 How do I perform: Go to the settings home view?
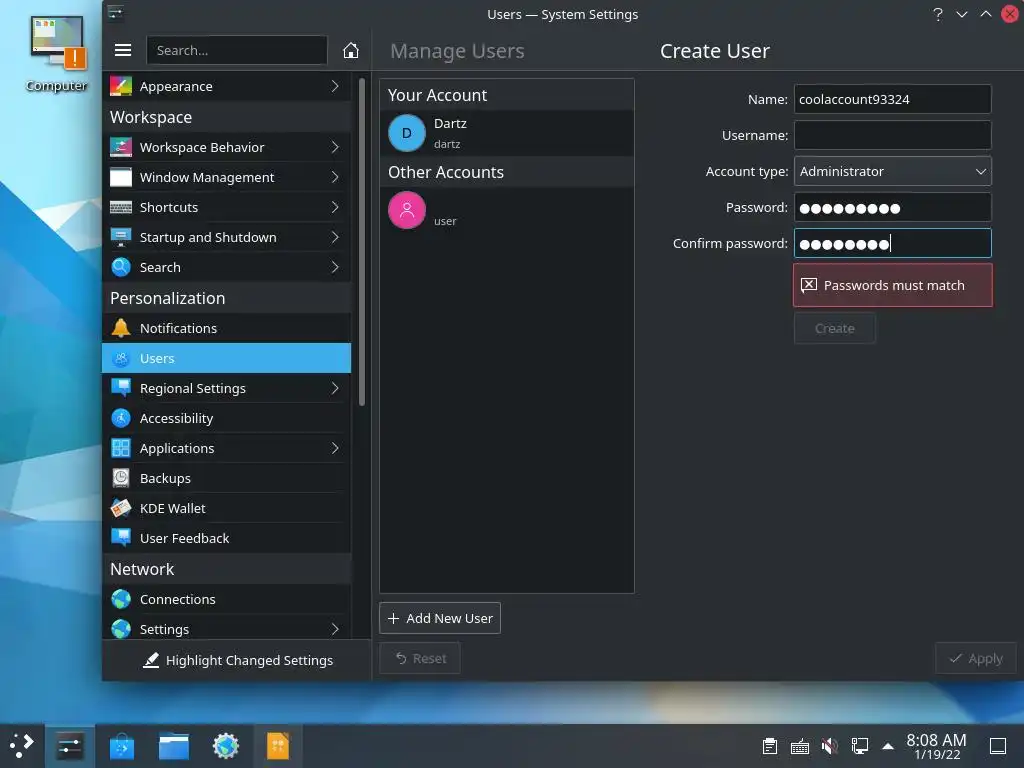click(x=351, y=50)
